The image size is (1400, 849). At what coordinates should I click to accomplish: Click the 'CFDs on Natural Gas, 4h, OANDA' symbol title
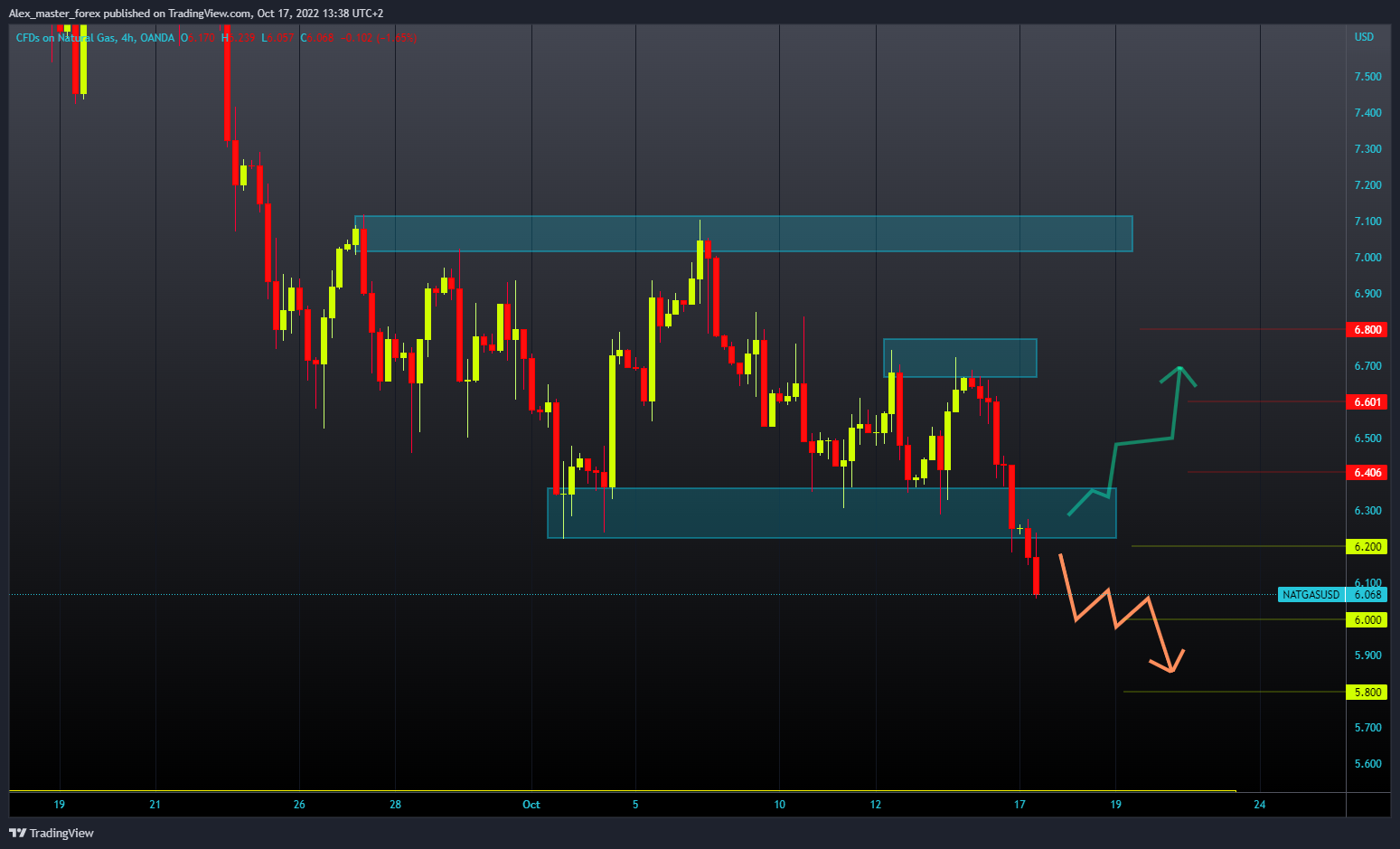pos(95,38)
